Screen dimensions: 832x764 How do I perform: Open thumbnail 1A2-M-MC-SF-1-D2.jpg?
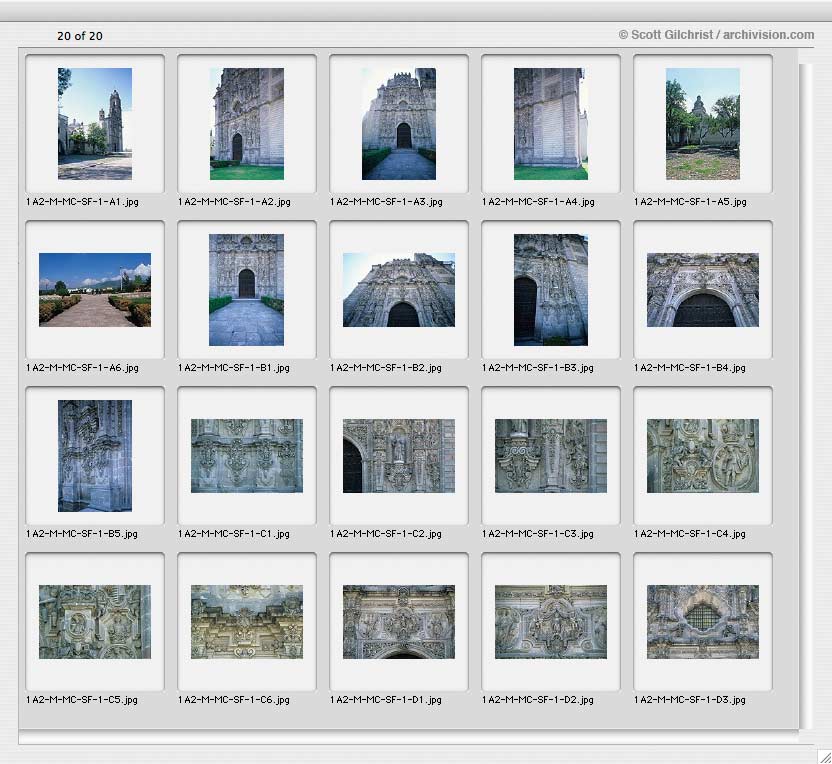551,622
